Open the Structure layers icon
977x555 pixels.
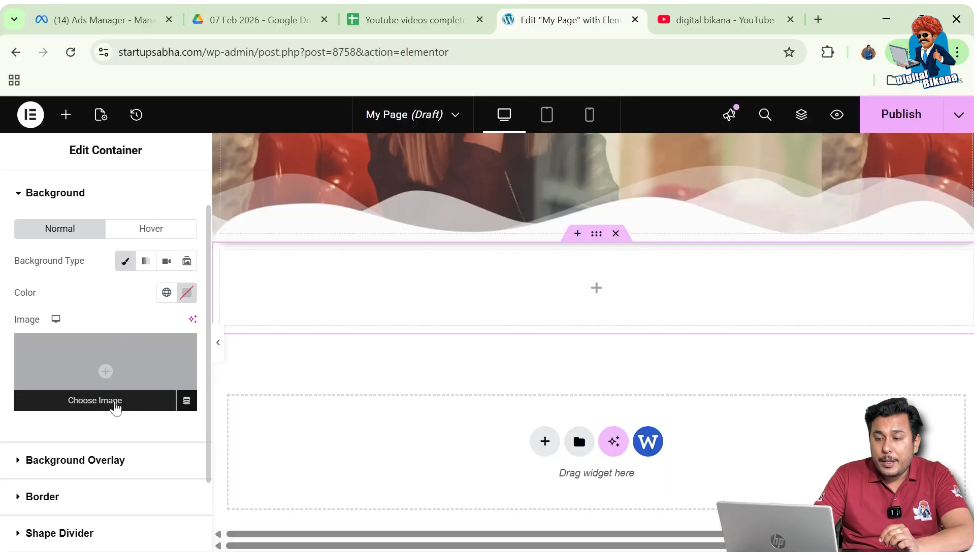(801, 115)
